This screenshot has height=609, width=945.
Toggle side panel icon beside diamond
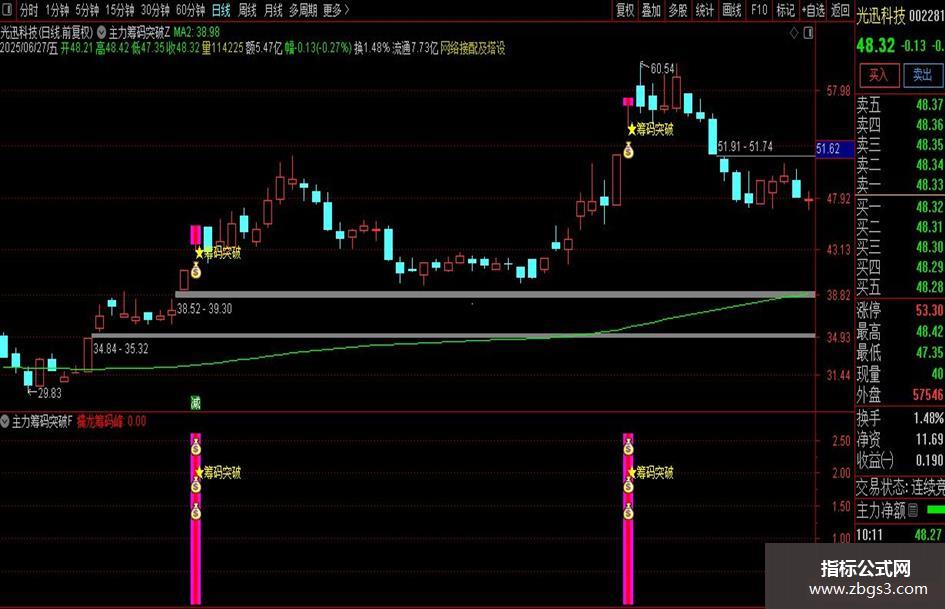pyautogui.click(x=808, y=33)
